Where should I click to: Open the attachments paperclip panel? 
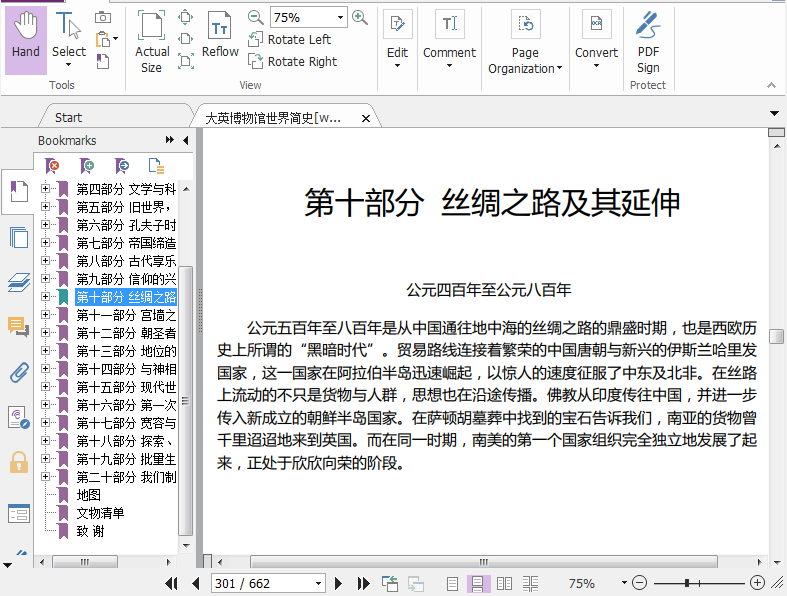(x=18, y=373)
